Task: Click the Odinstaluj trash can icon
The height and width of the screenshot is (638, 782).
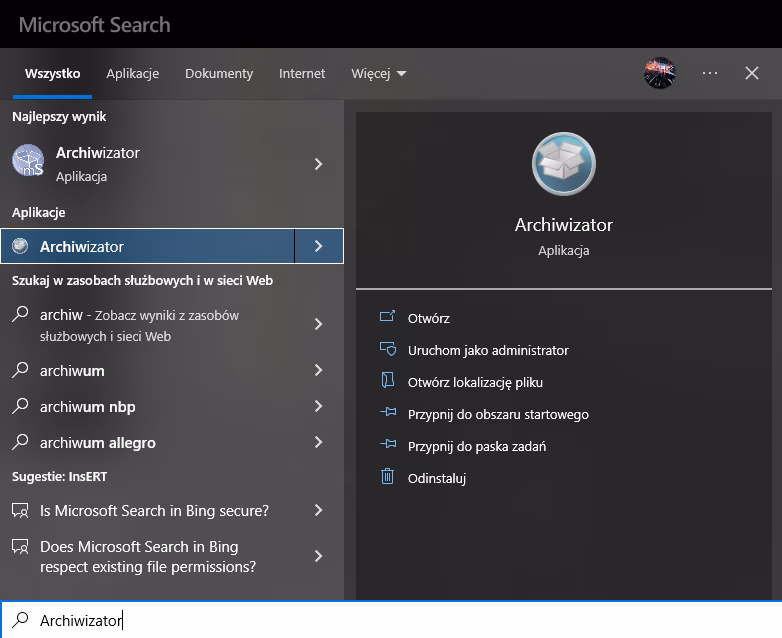Action: tap(388, 476)
